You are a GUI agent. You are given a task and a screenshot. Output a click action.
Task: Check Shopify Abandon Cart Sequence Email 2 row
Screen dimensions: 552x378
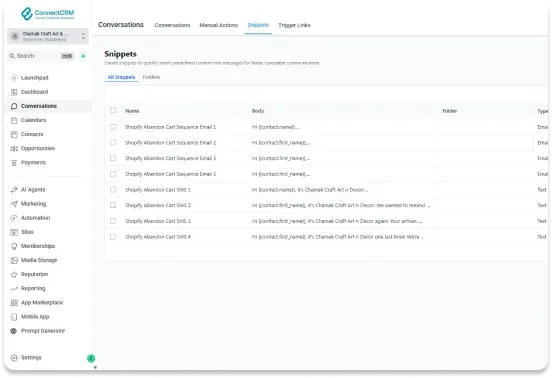click(x=113, y=142)
